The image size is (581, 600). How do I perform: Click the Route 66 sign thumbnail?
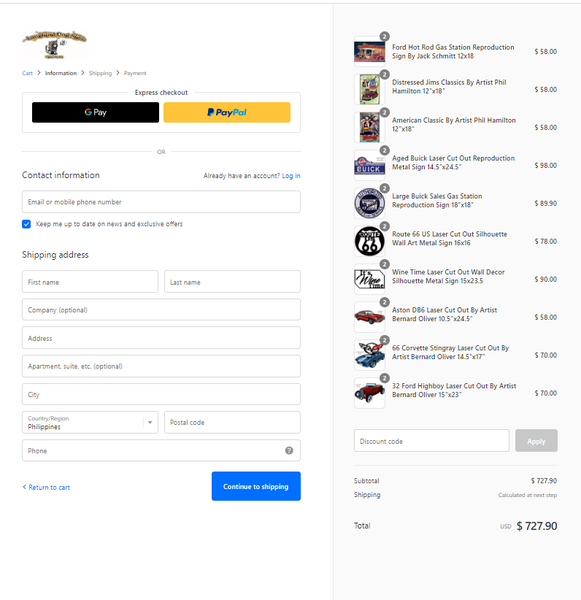pyautogui.click(x=369, y=241)
